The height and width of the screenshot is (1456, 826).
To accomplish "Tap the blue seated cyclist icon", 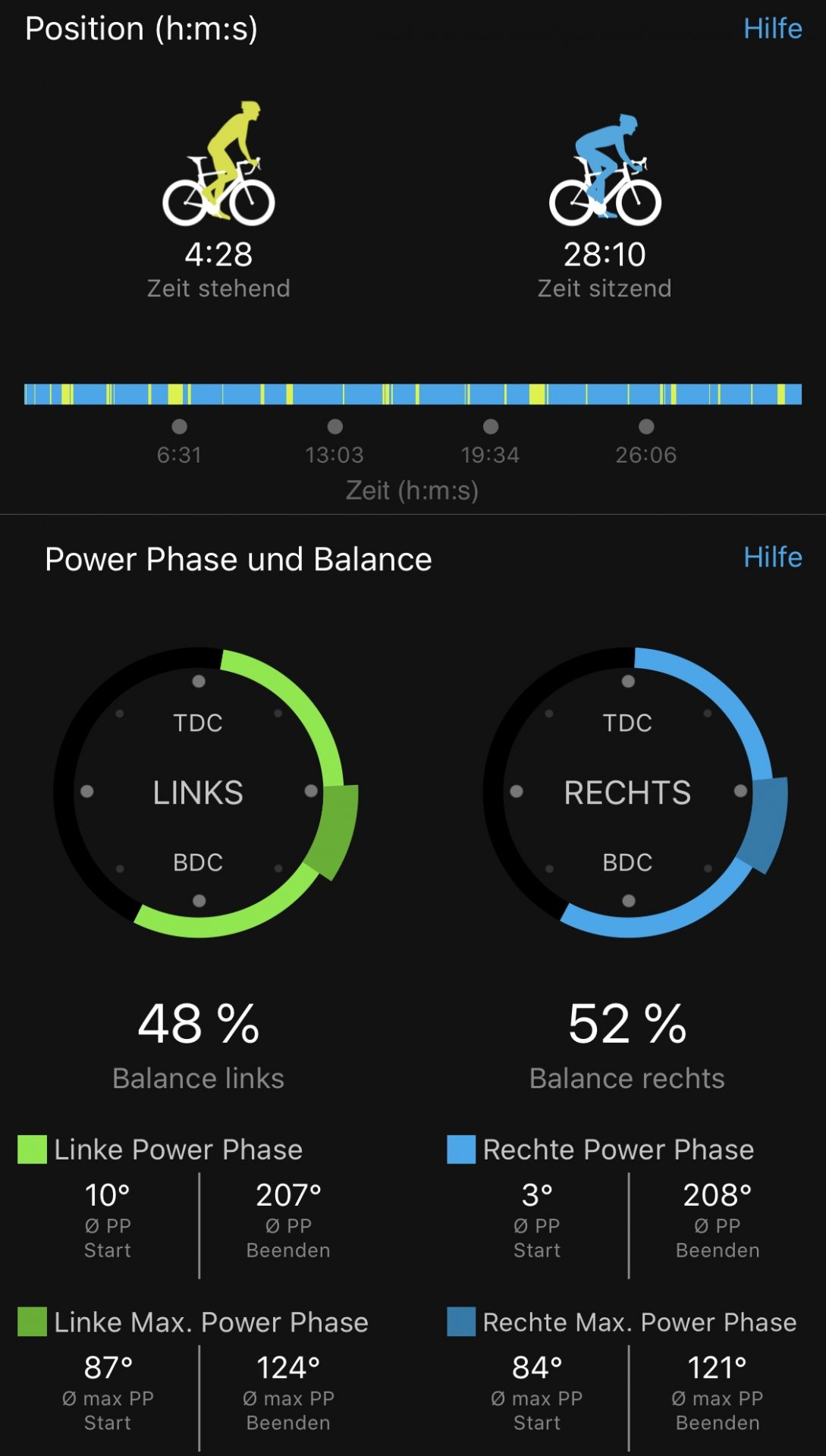I will point(605,169).
